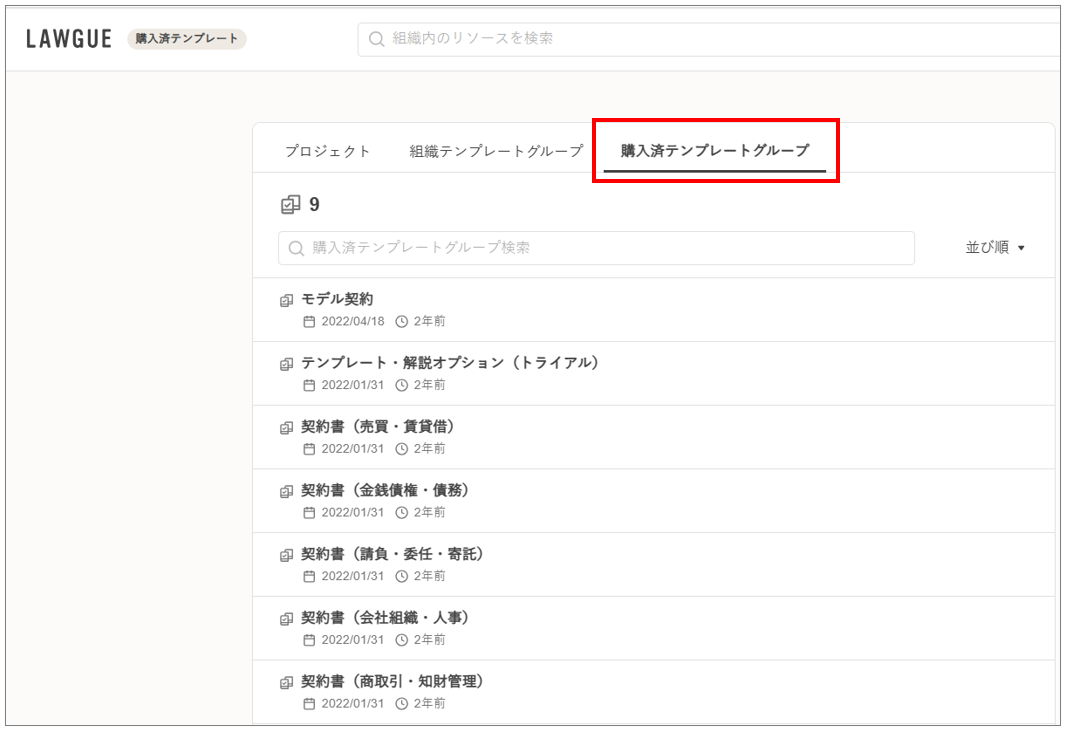Open テンプレート・解説オプション（トライアル） group
Screen dimensions: 1071x729
[450, 363]
